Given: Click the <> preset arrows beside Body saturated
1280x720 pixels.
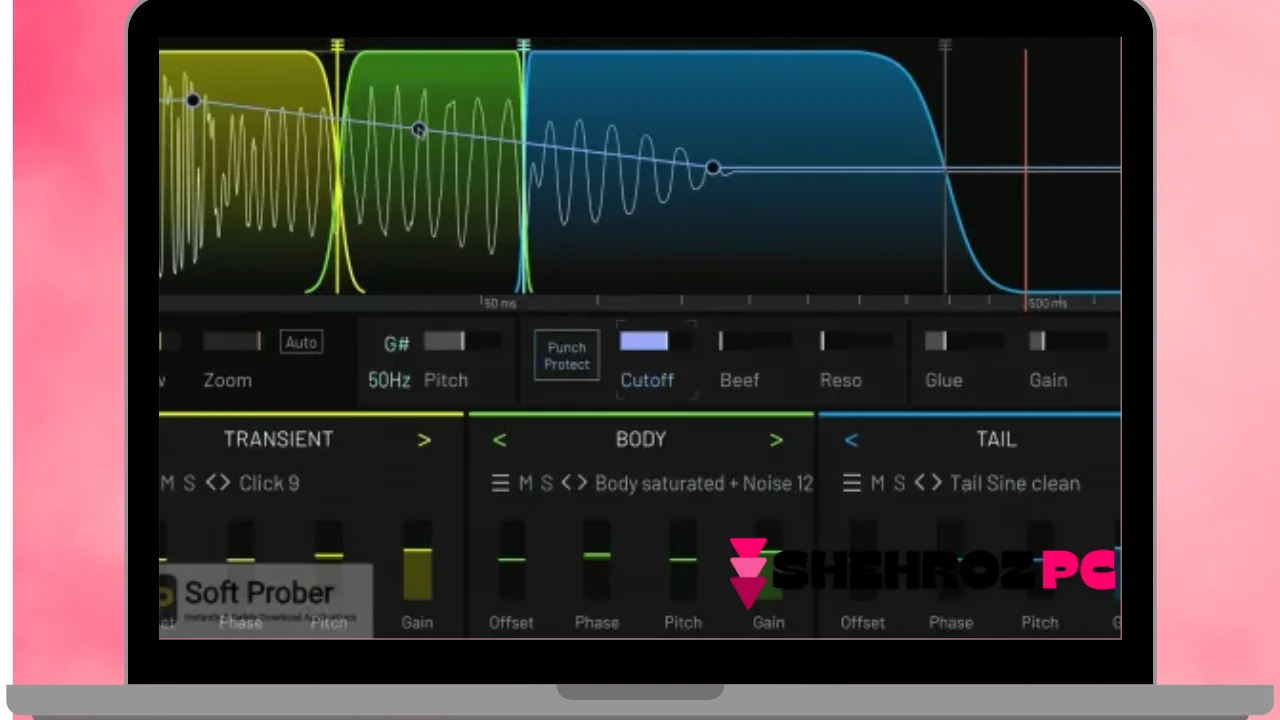Looking at the screenshot, I should point(574,484).
